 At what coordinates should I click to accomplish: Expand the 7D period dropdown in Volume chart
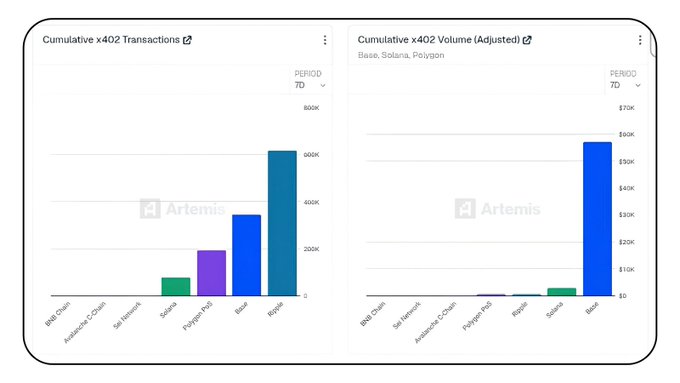point(625,85)
